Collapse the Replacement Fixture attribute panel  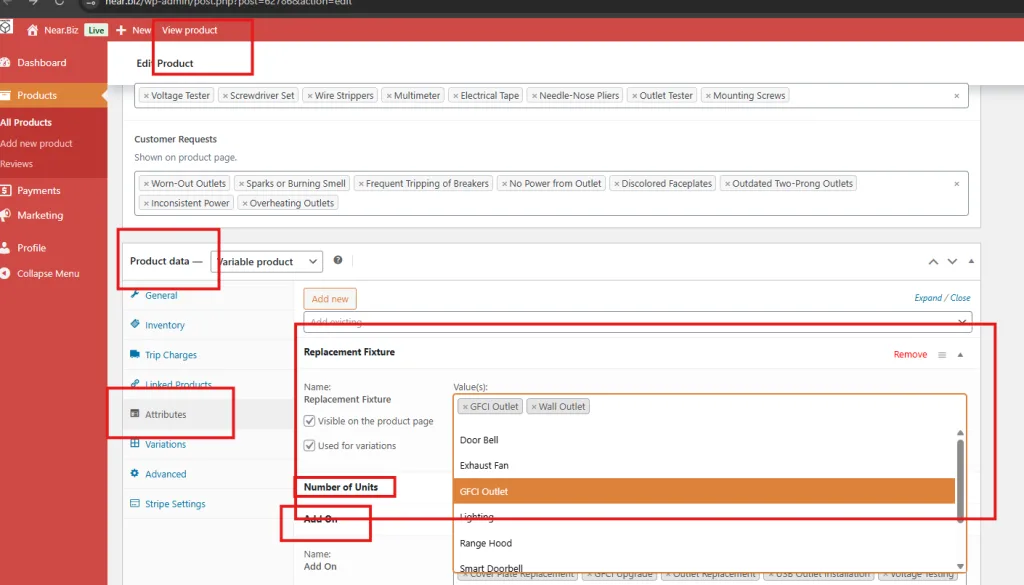[960, 355]
